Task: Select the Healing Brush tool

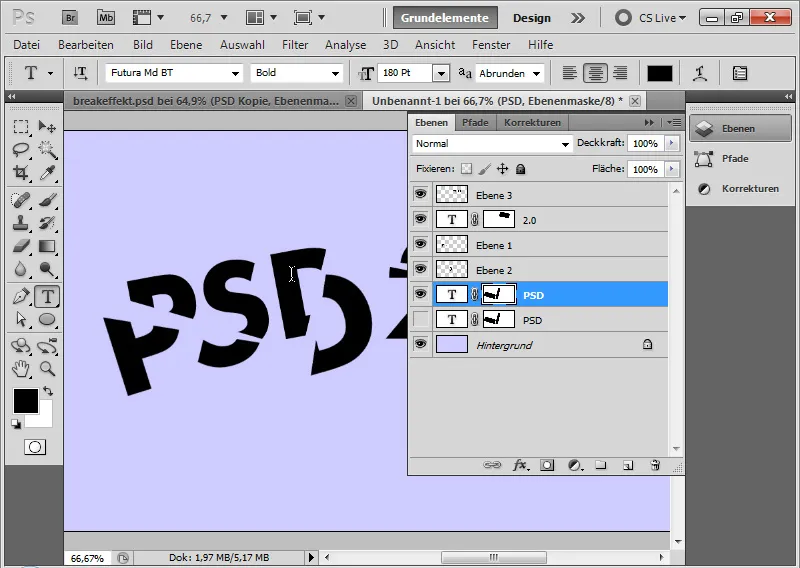Action: coord(20,200)
